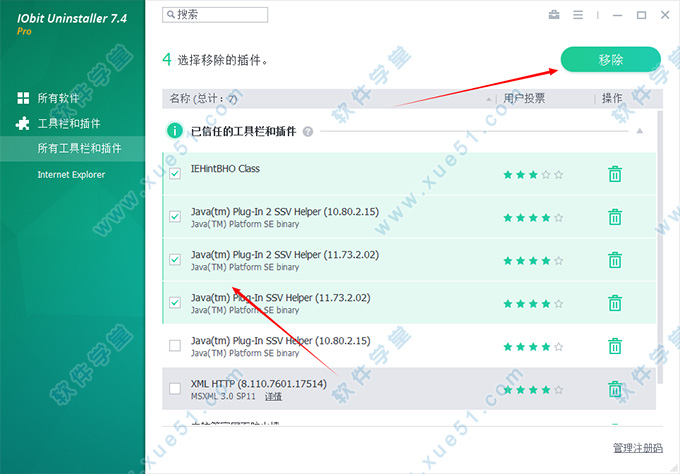680x474 pixels.
Task: Click the star rating of IEHintBHO Class
Action: point(533,174)
